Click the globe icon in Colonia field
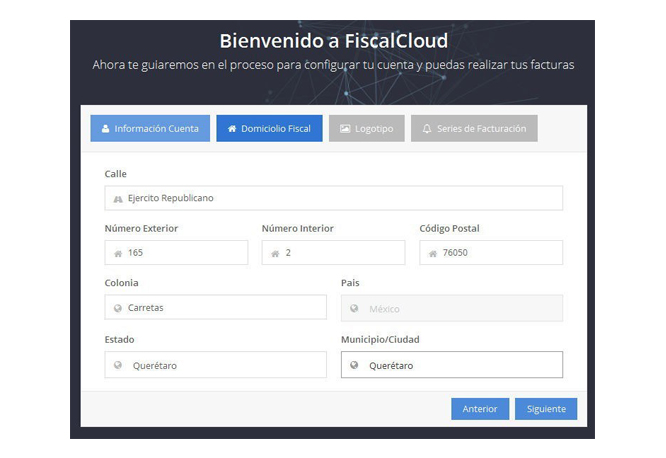This screenshot has height=458, width=666. (118, 308)
